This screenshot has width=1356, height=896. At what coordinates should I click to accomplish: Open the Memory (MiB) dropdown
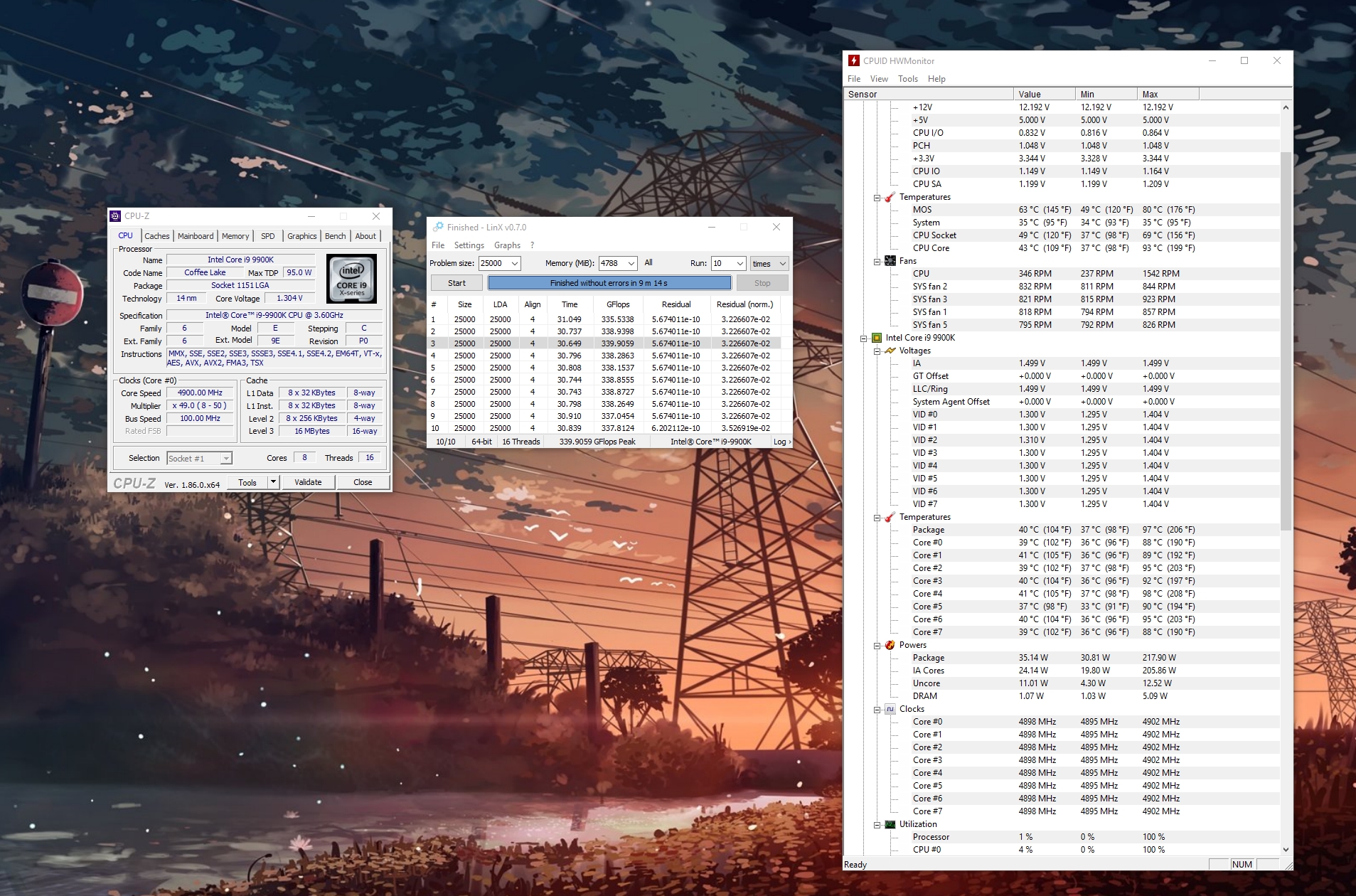click(x=631, y=263)
